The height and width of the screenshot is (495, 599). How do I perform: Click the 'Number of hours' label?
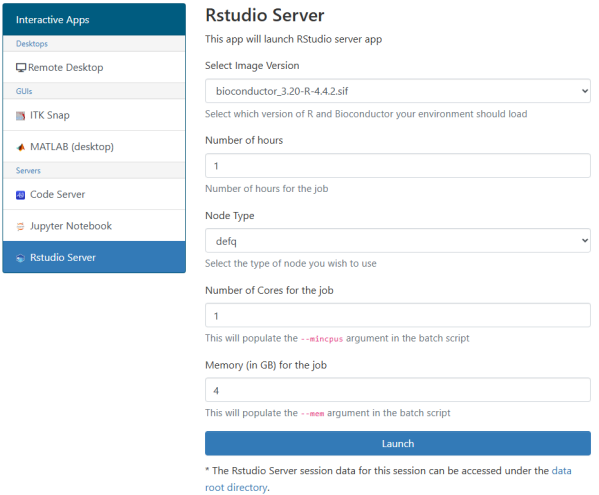(x=244, y=141)
